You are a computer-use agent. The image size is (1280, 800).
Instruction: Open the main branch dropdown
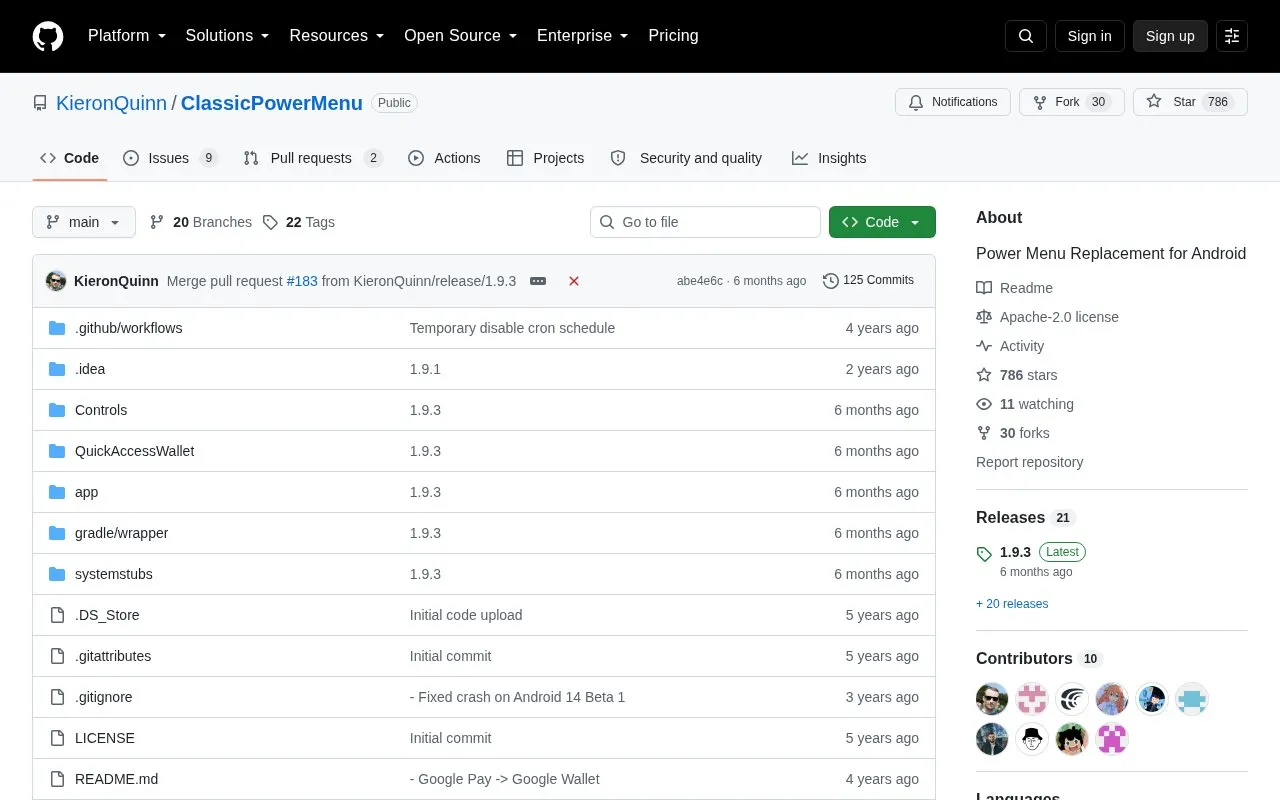point(84,222)
